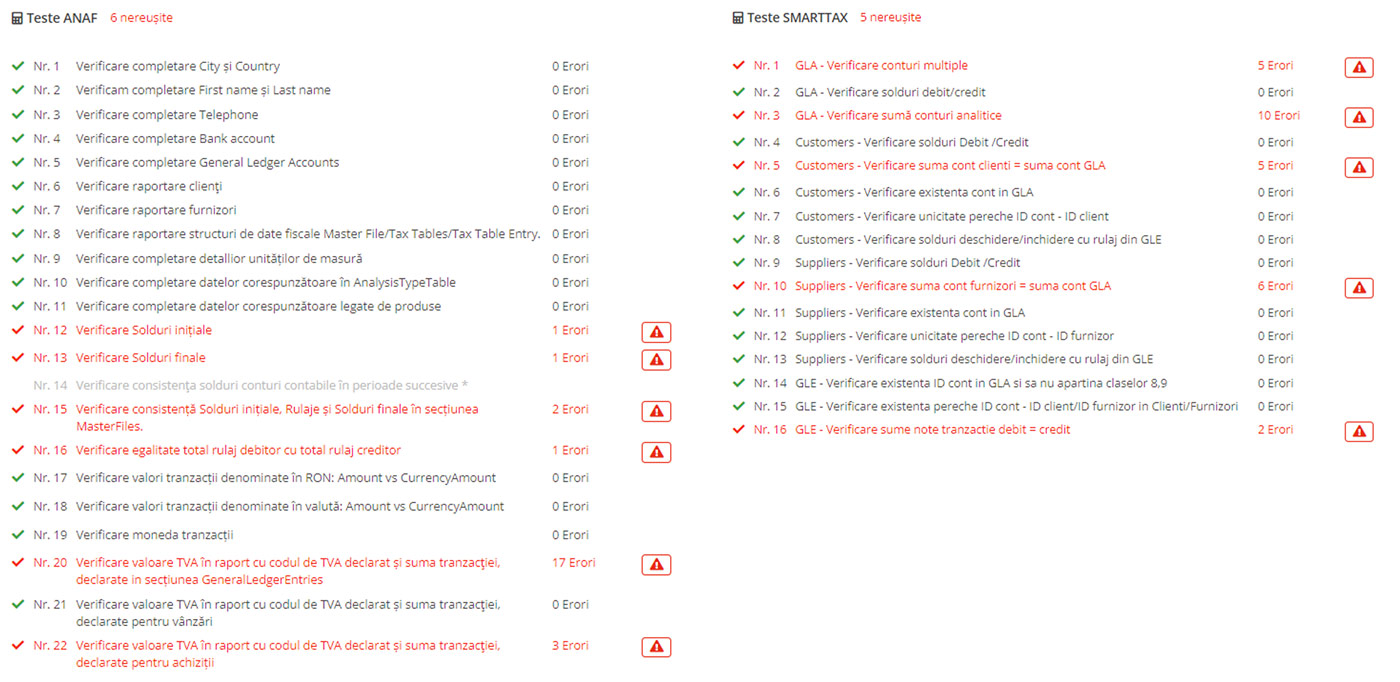
Task: Click the calculator icon beside Teste SMARTTAX
Action: tap(738, 18)
